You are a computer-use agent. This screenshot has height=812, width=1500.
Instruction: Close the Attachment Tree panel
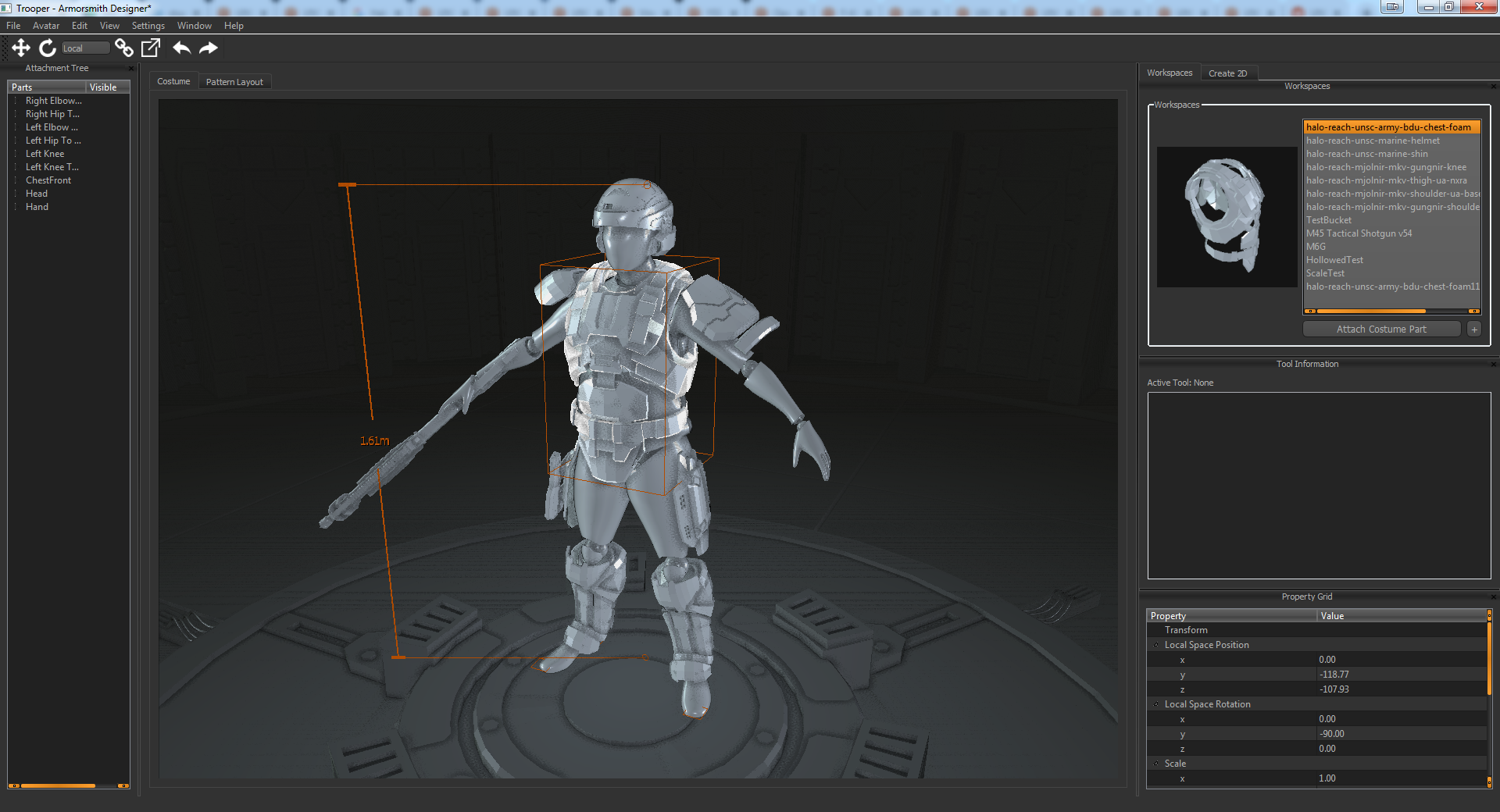click(131, 69)
